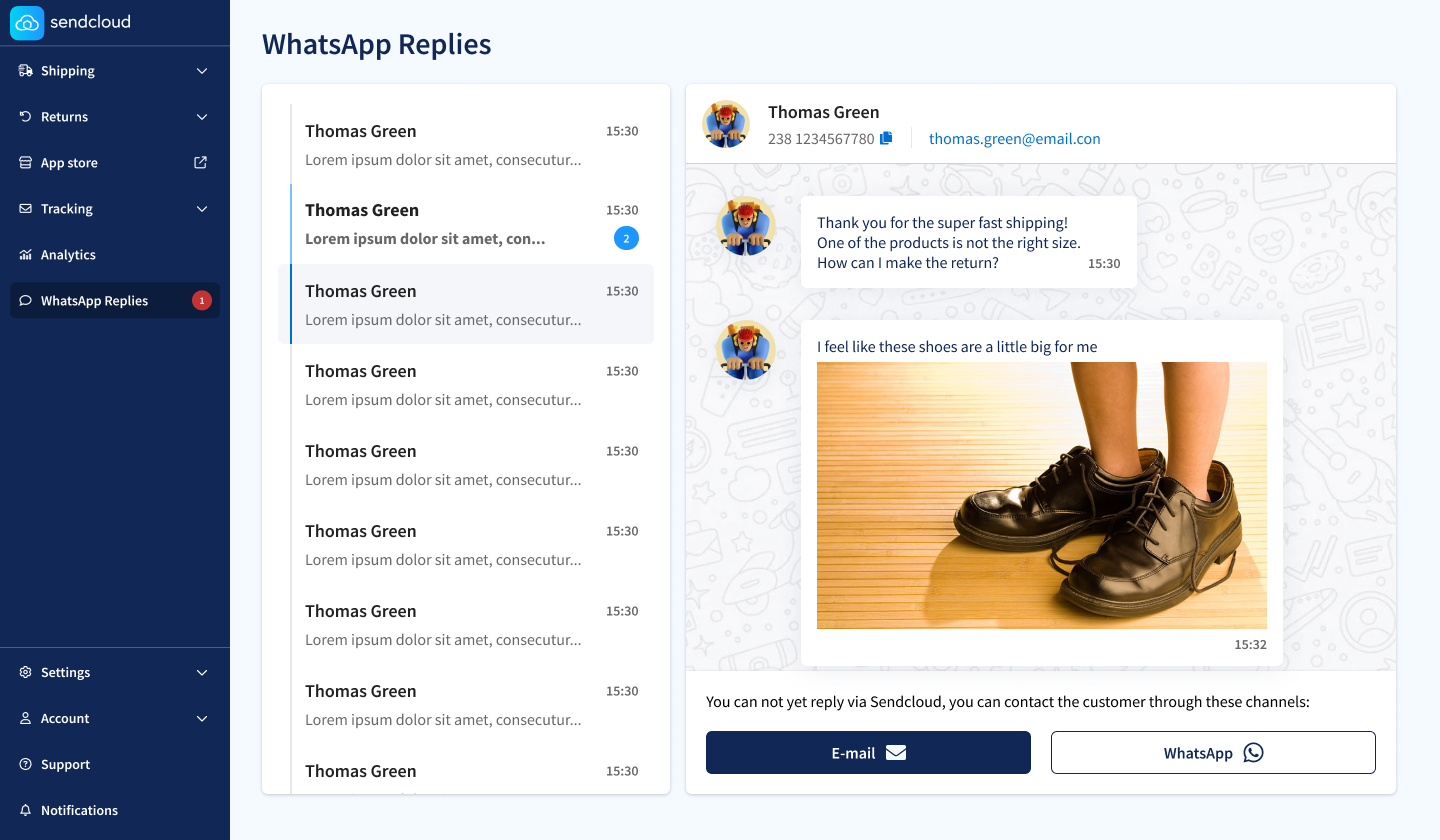Click Thomas Green avatar in chat header
Image resolution: width=1440 pixels, height=840 pixels.
point(726,124)
